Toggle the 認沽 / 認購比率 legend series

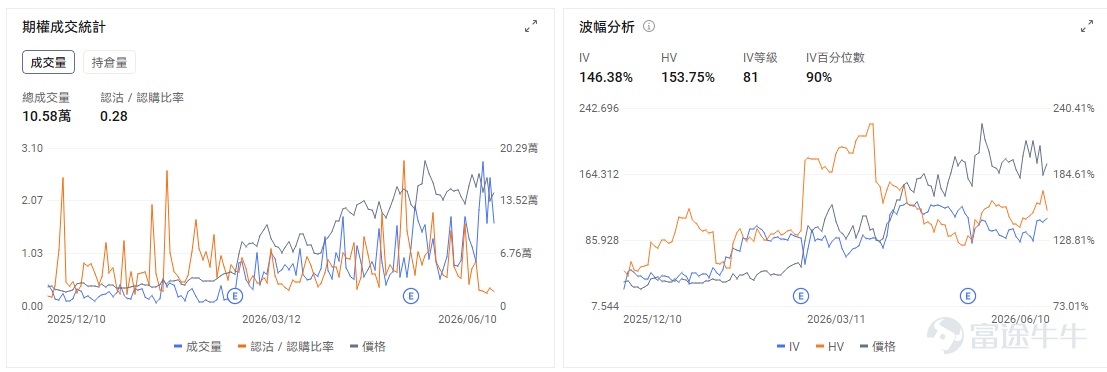pyautogui.click(x=286, y=347)
